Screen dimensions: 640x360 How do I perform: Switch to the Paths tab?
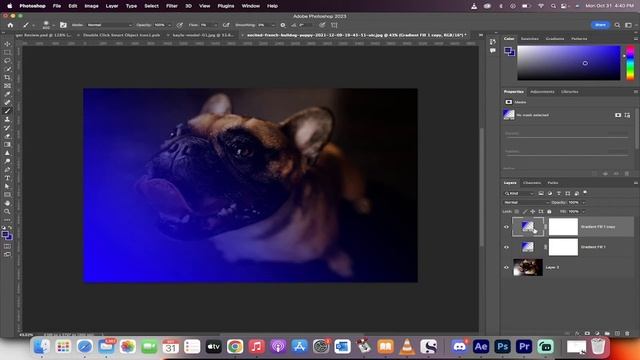pyautogui.click(x=553, y=183)
